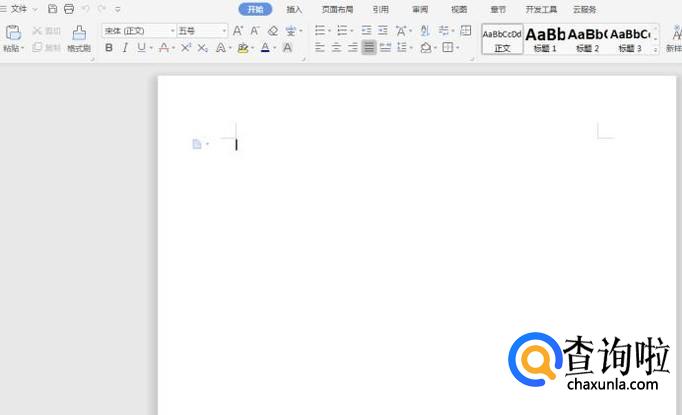
Task: Expand the 文件 file menu
Action: pos(19,9)
